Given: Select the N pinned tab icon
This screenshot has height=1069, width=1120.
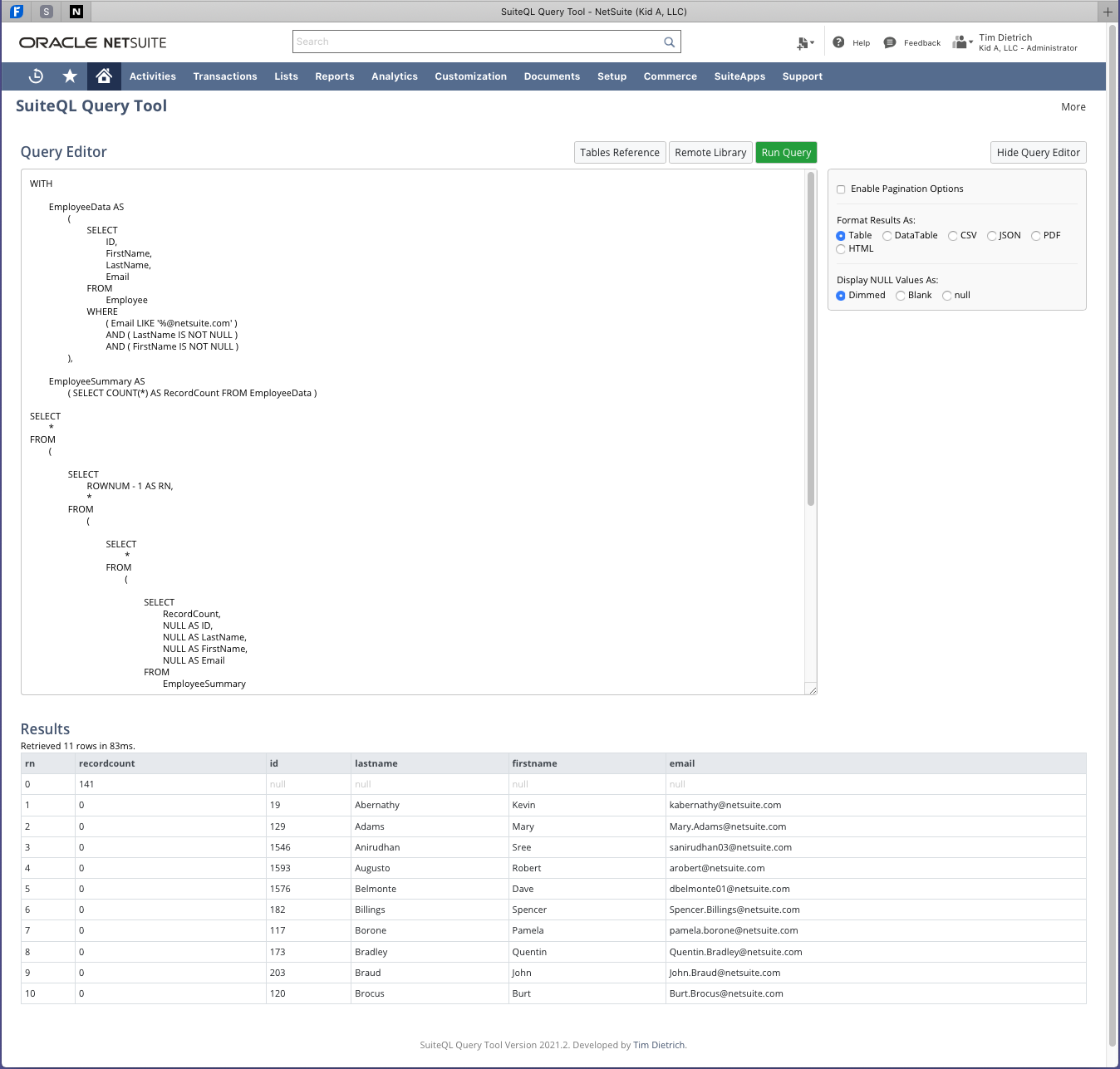Looking at the screenshot, I should pos(76,12).
